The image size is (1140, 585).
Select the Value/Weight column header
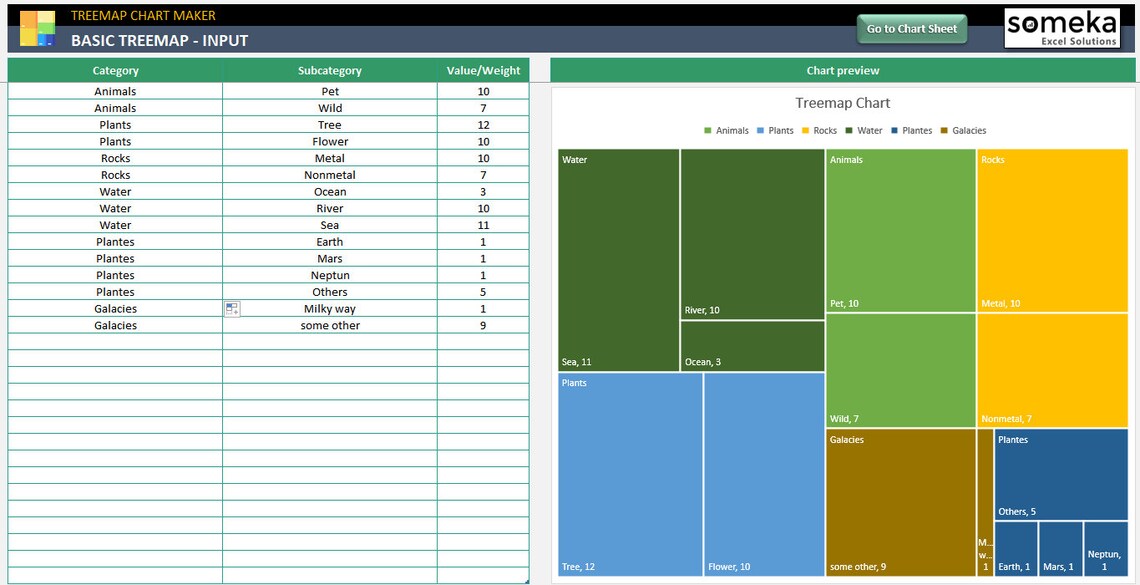click(483, 70)
